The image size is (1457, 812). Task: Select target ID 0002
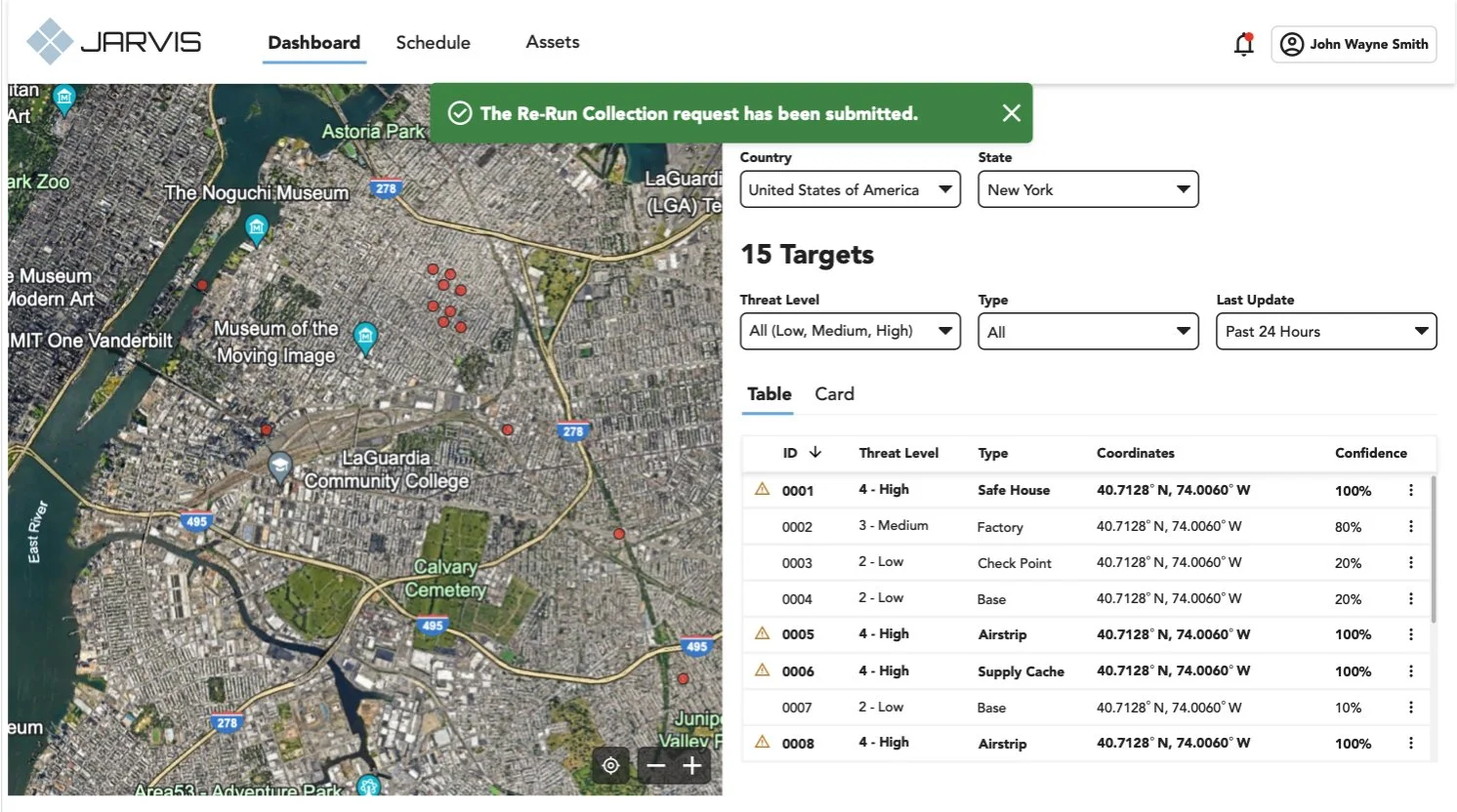[797, 527]
